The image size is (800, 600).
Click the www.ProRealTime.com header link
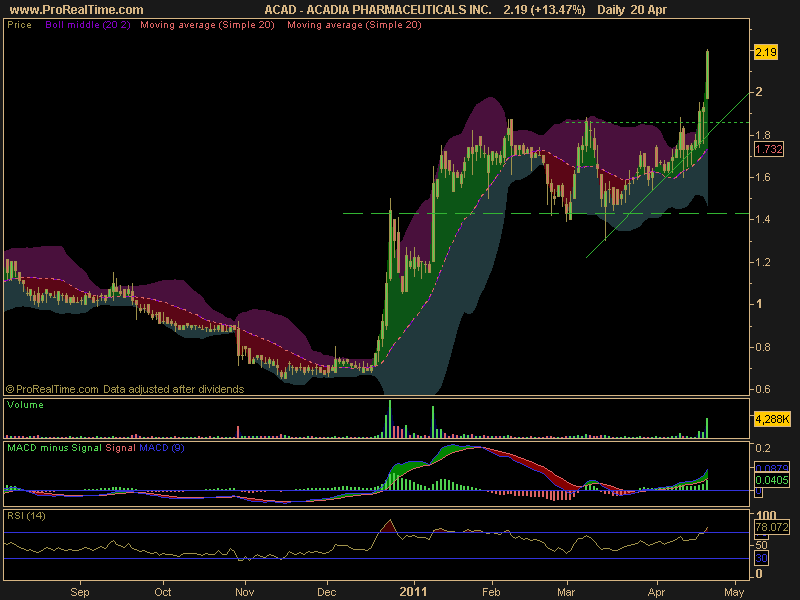pos(77,10)
